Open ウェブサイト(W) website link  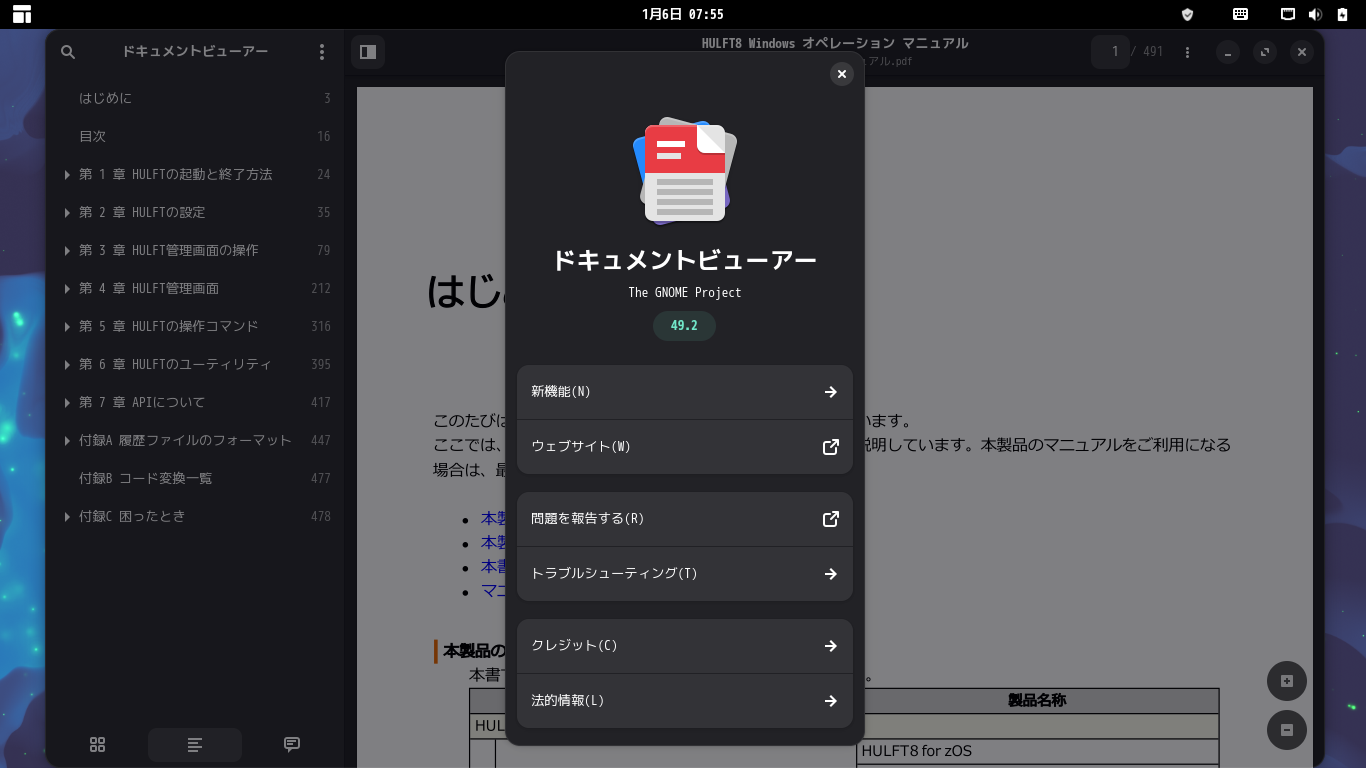[x=685, y=447]
